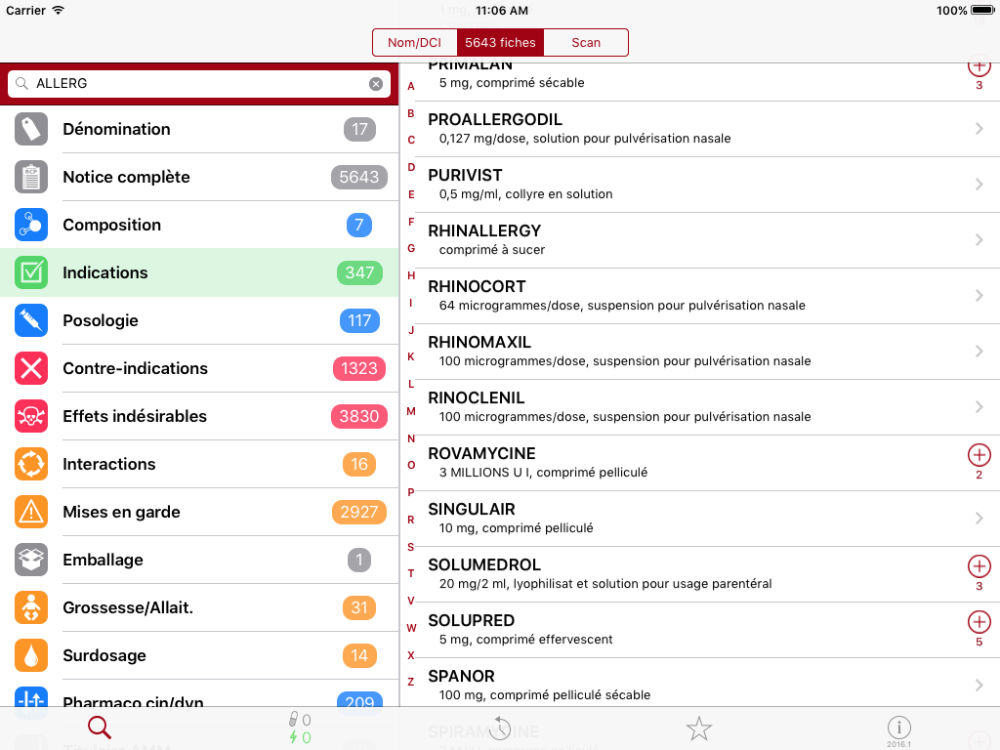Jump to letter S in index
Screen dimensions: 1000x750
(x=411, y=547)
